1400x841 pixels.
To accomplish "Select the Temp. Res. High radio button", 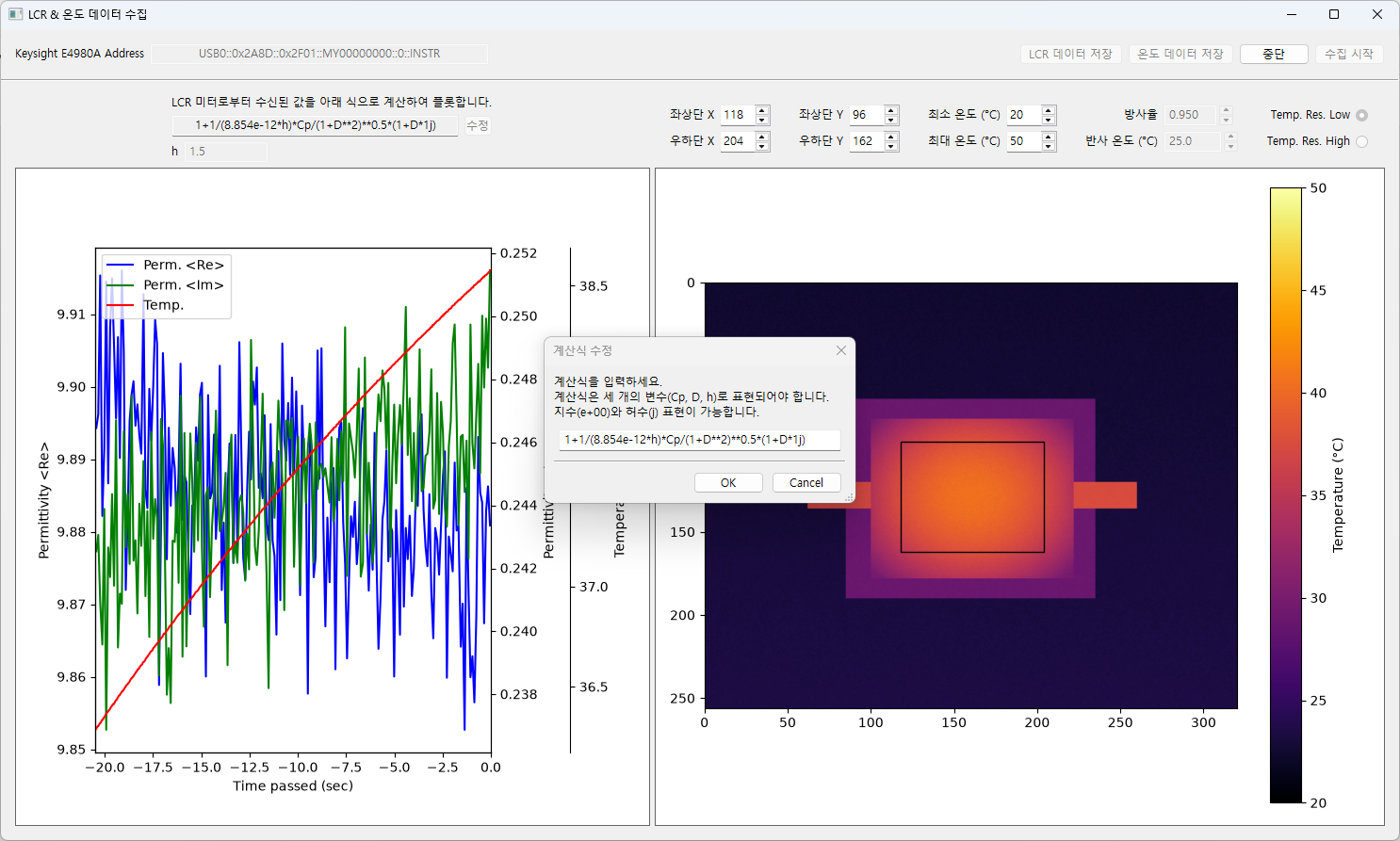I will (x=1361, y=141).
